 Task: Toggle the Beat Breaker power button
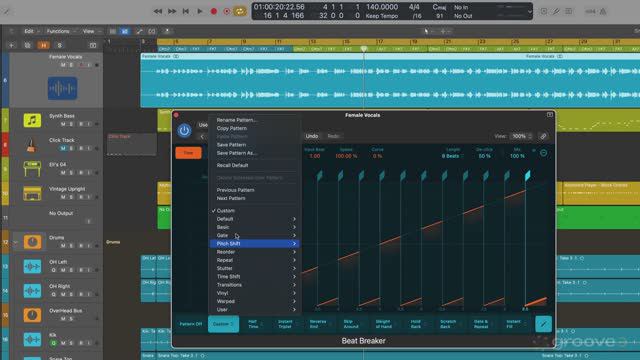pyautogui.click(x=184, y=131)
